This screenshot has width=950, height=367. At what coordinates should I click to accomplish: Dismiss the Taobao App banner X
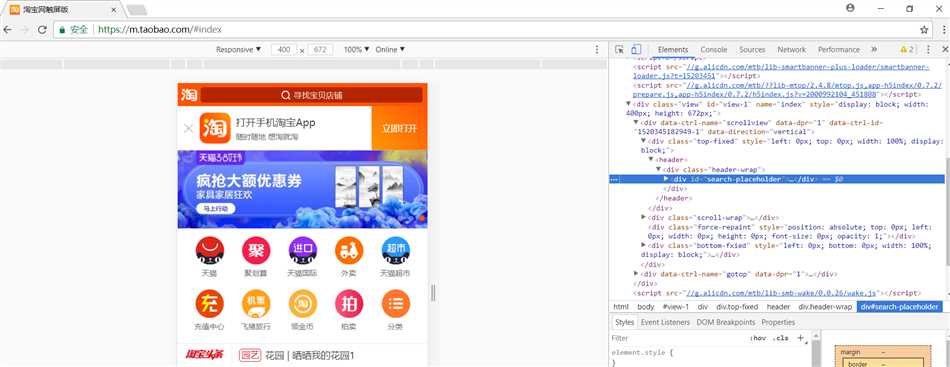[188, 128]
